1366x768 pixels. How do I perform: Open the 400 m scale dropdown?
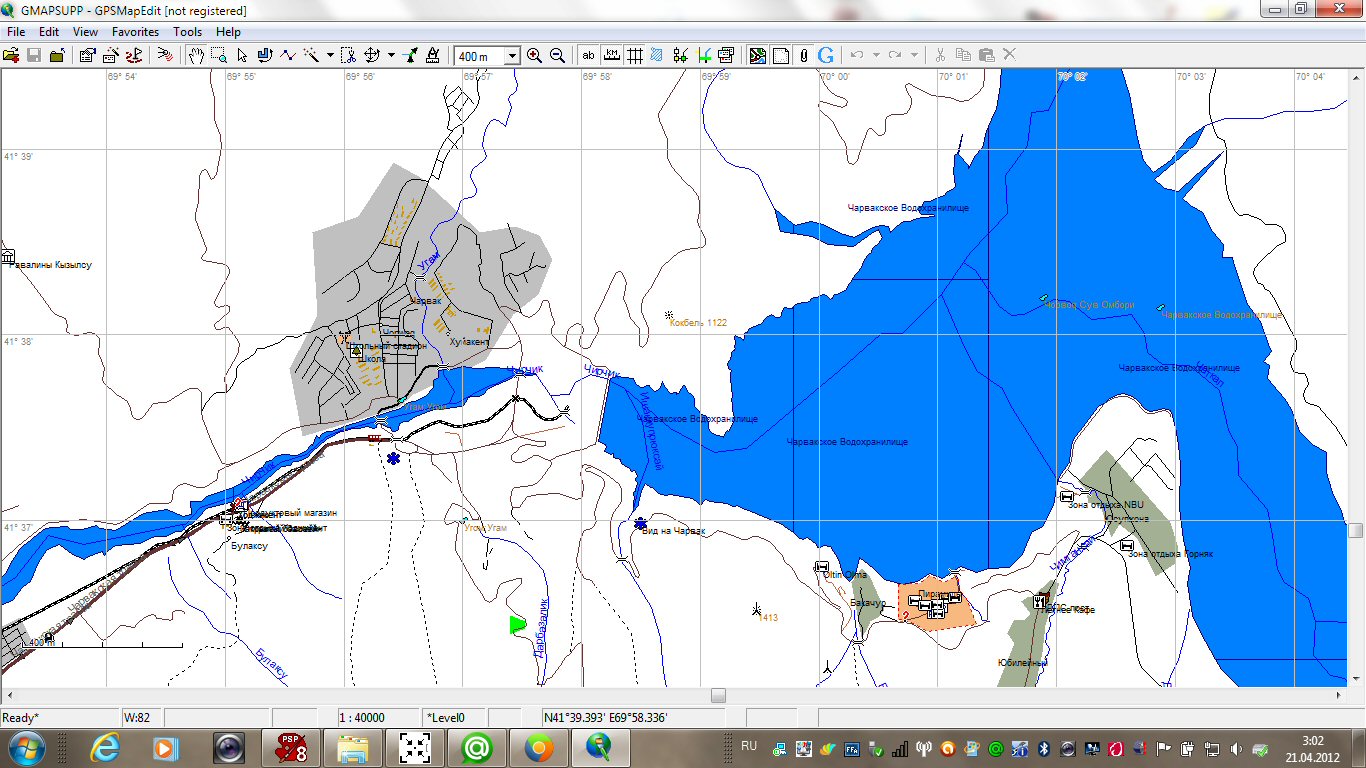point(512,56)
